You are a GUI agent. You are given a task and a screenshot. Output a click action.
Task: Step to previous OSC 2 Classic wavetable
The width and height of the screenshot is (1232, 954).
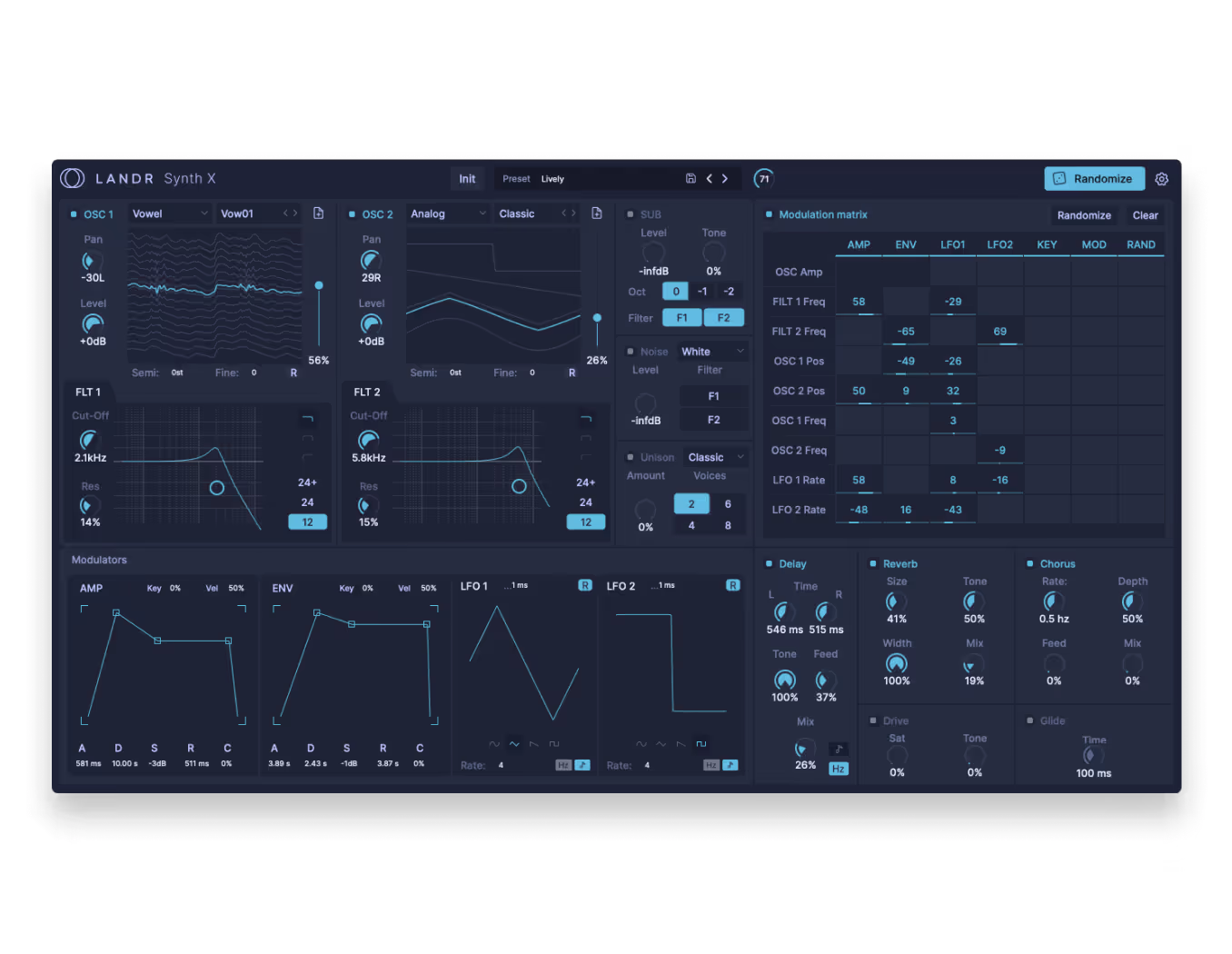(563, 214)
